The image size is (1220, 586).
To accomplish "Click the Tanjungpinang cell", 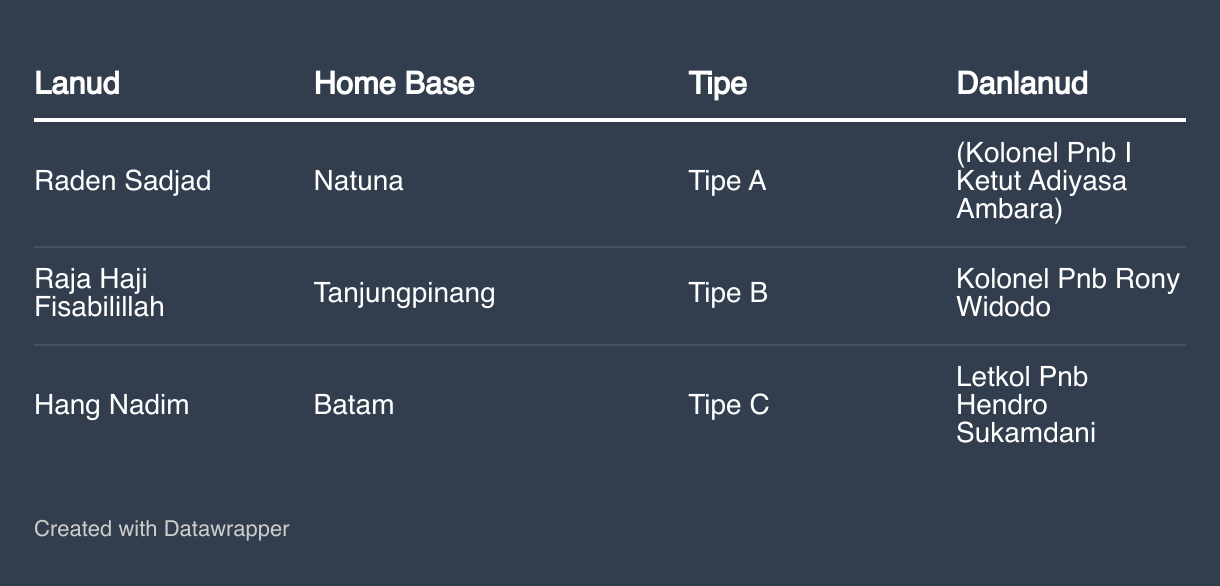I will tap(404, 293).
